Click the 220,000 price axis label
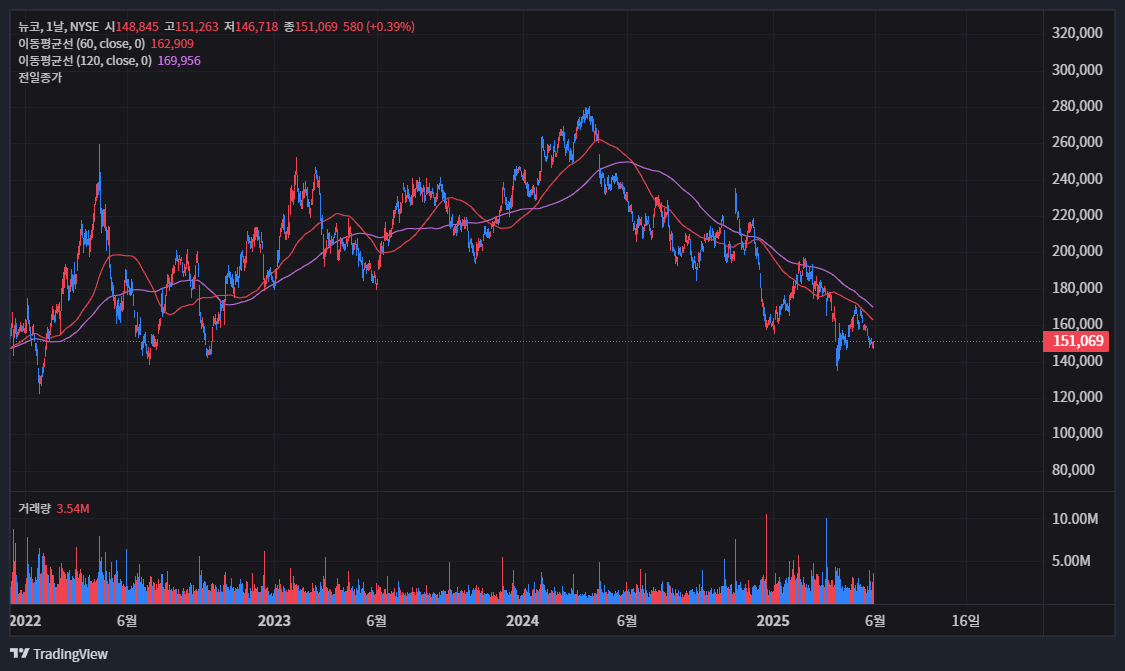Image resolution: width=1125 pixels, height=671 pixels. click(1077, 215)
